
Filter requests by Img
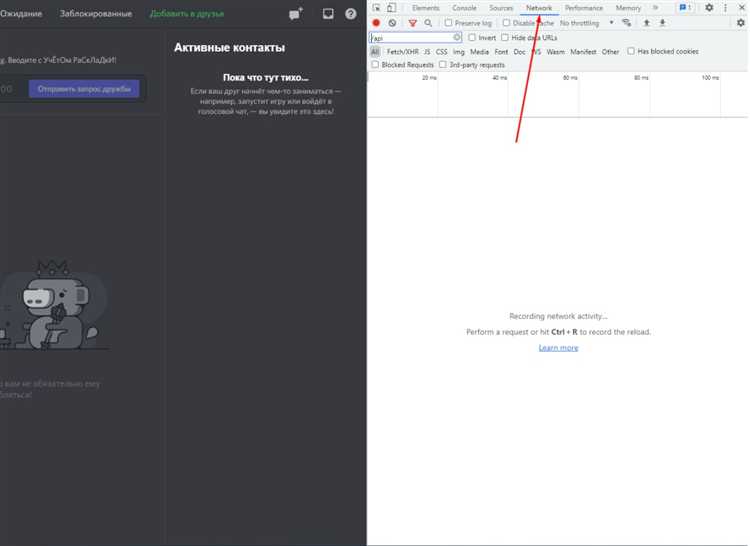click(459, 52)
